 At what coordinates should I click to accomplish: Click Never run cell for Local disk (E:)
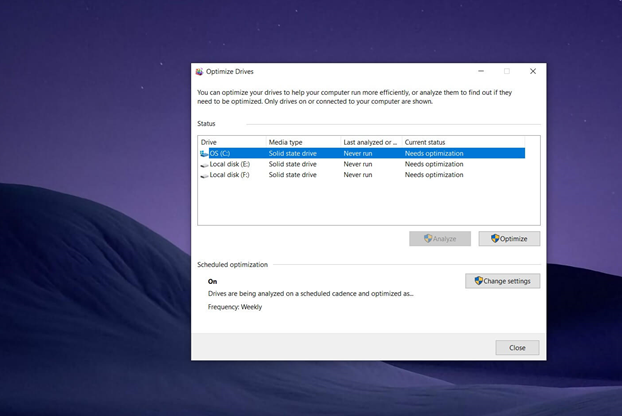pos(358,164)
